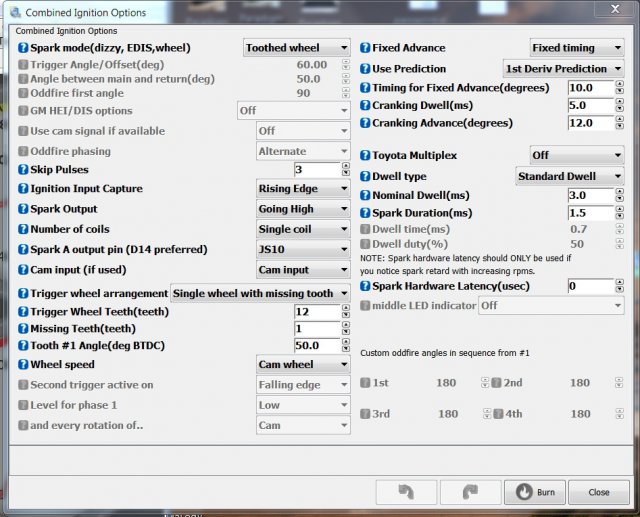Click help icon for Trigger wheel arrangement
The image size is (640, 517).
pos(23,294)
